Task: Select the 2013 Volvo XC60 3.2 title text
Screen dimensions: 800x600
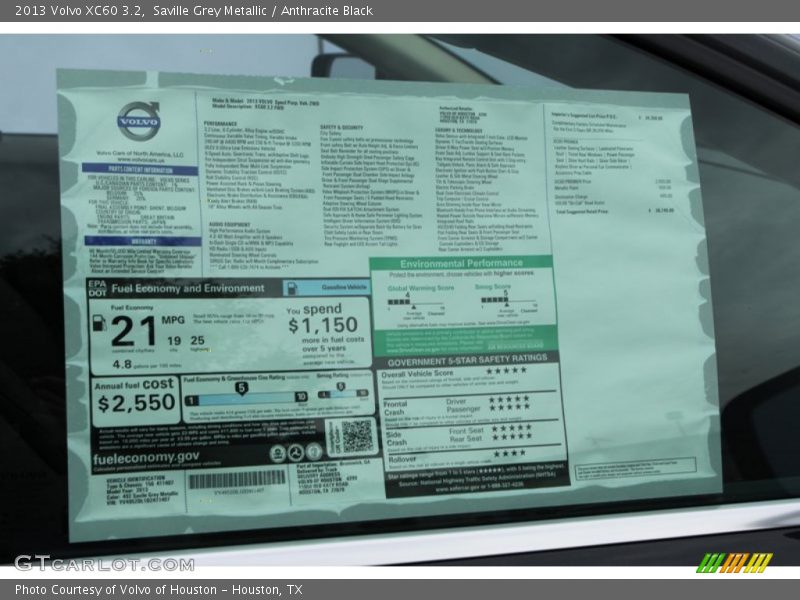Action: 76,11
